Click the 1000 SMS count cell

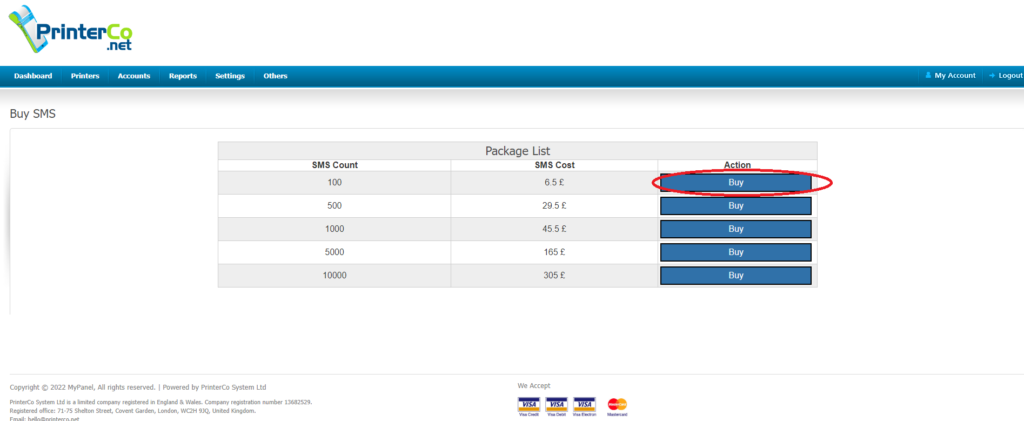point(334,229)
